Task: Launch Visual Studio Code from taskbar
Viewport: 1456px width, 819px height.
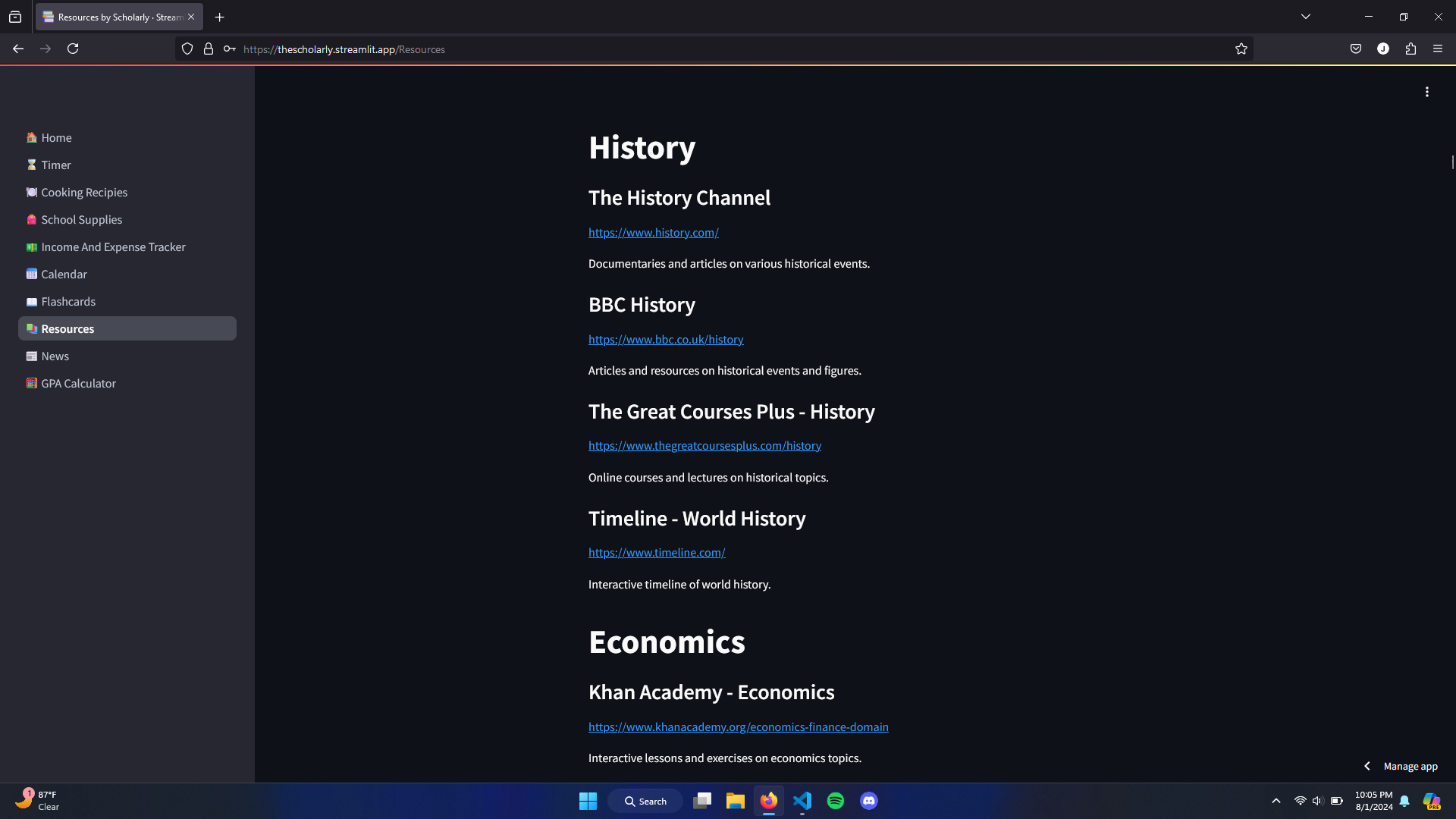Action: tap(802, 801)
